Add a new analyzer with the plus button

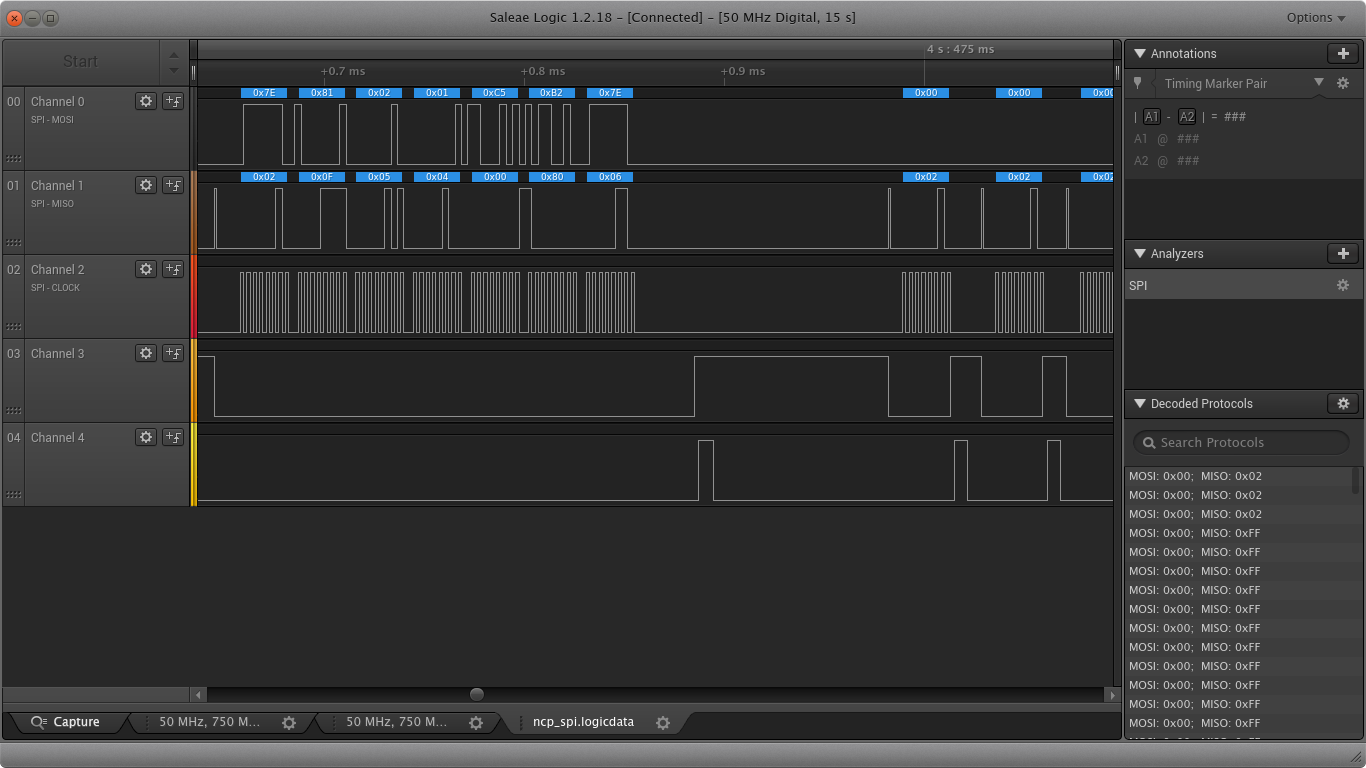1344,254
